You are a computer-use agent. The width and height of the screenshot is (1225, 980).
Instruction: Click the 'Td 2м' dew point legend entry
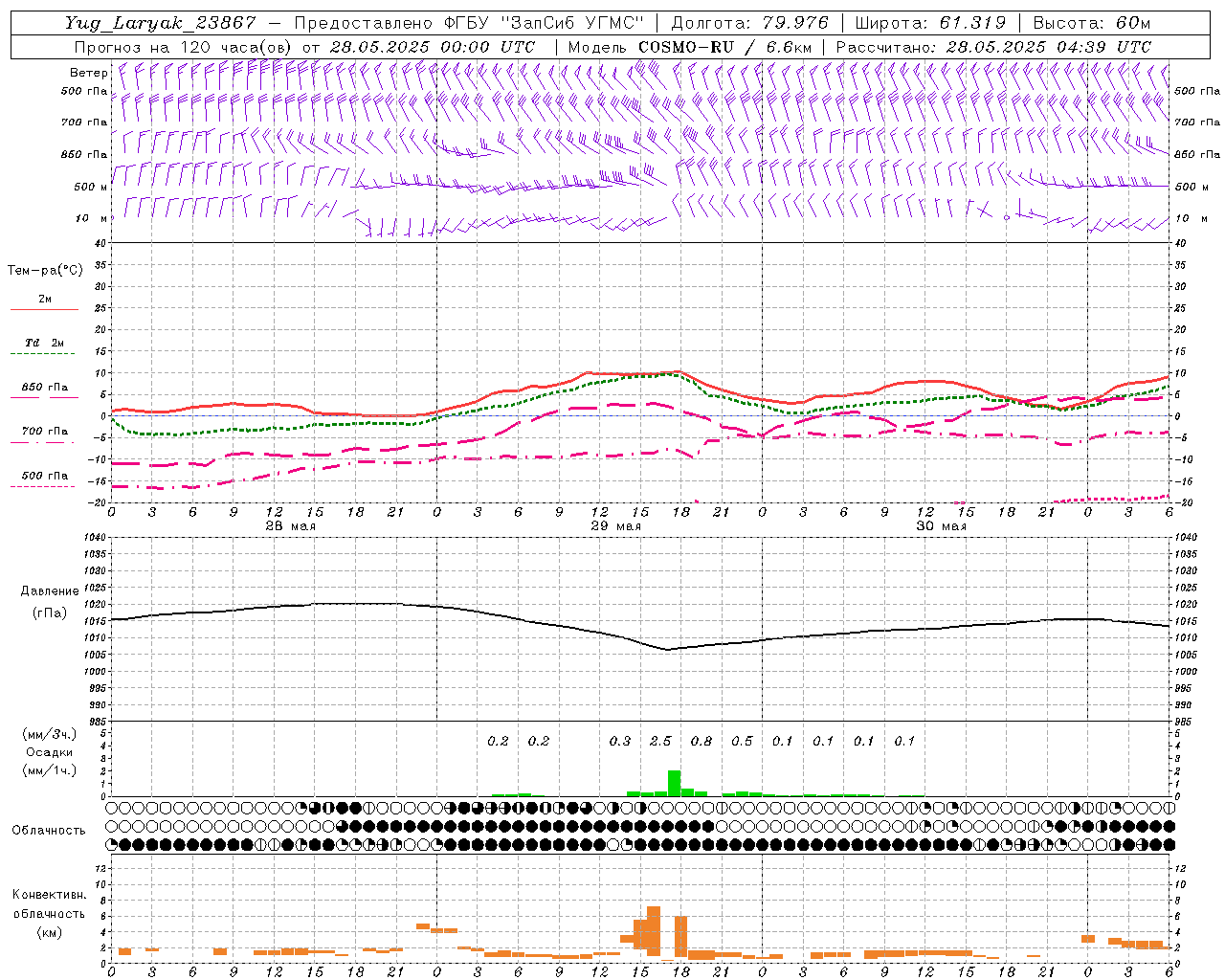tap(44, 343)
